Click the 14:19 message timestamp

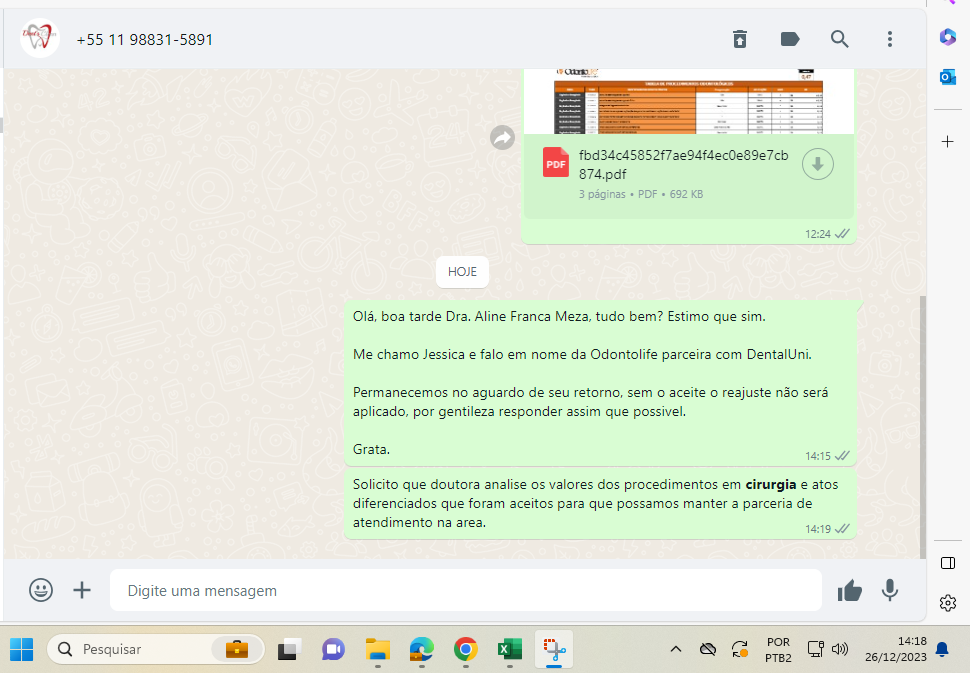click(x=817, y=529)
